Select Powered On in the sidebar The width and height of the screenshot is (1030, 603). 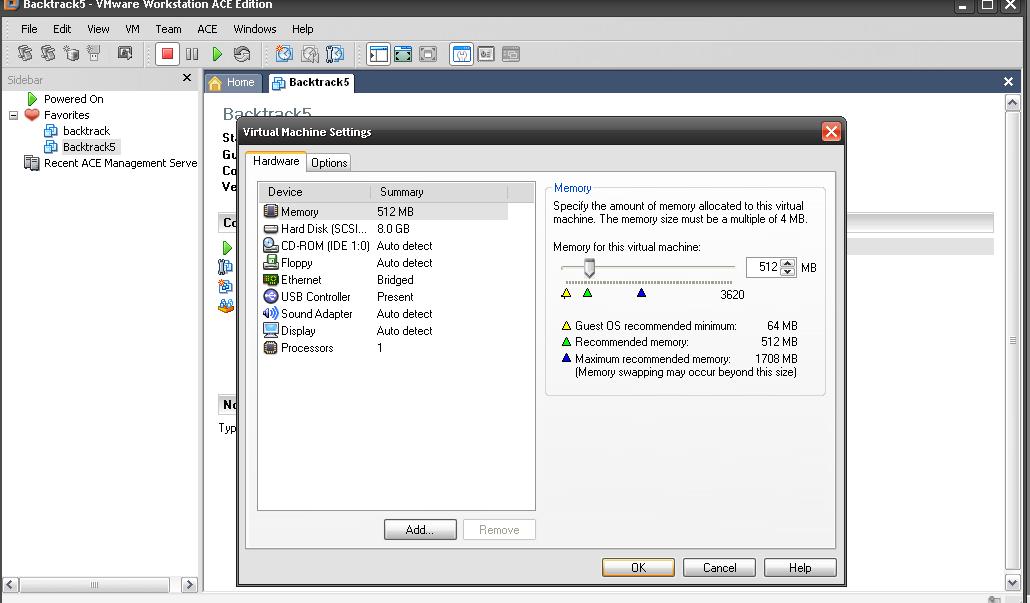[74, 99]
